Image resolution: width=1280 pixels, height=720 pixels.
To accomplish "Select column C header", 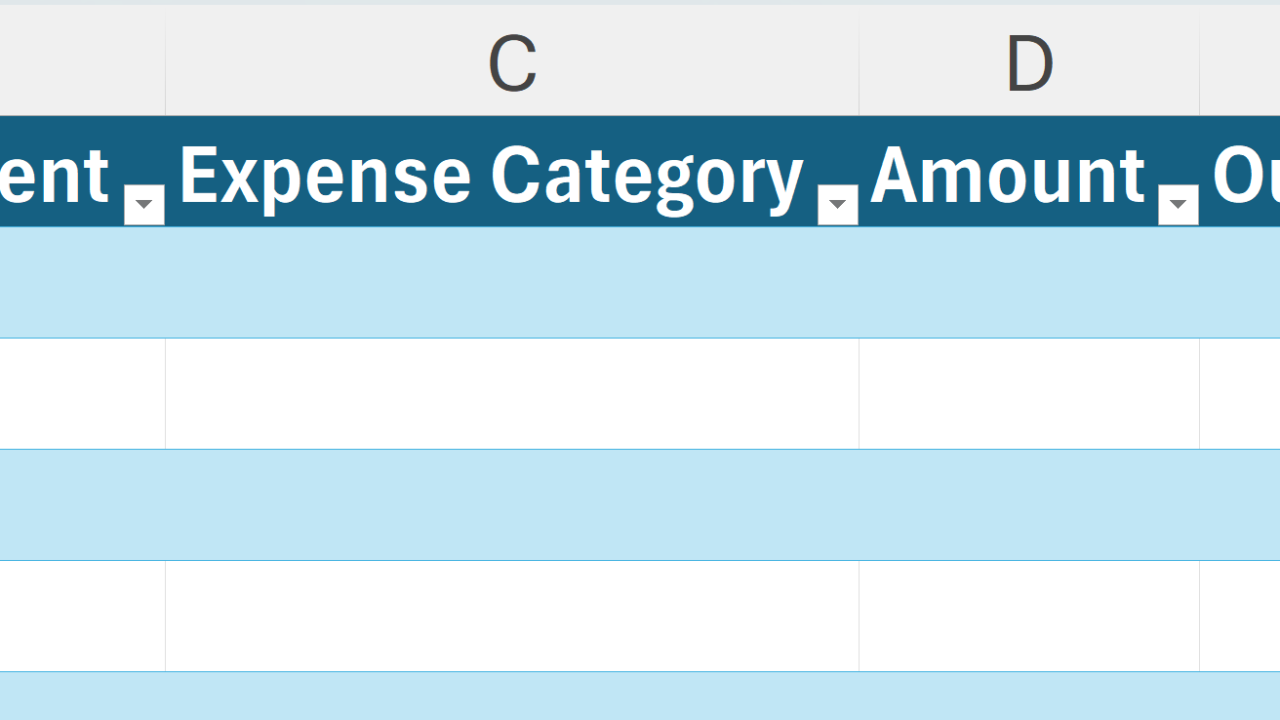I will coord(512,64).
